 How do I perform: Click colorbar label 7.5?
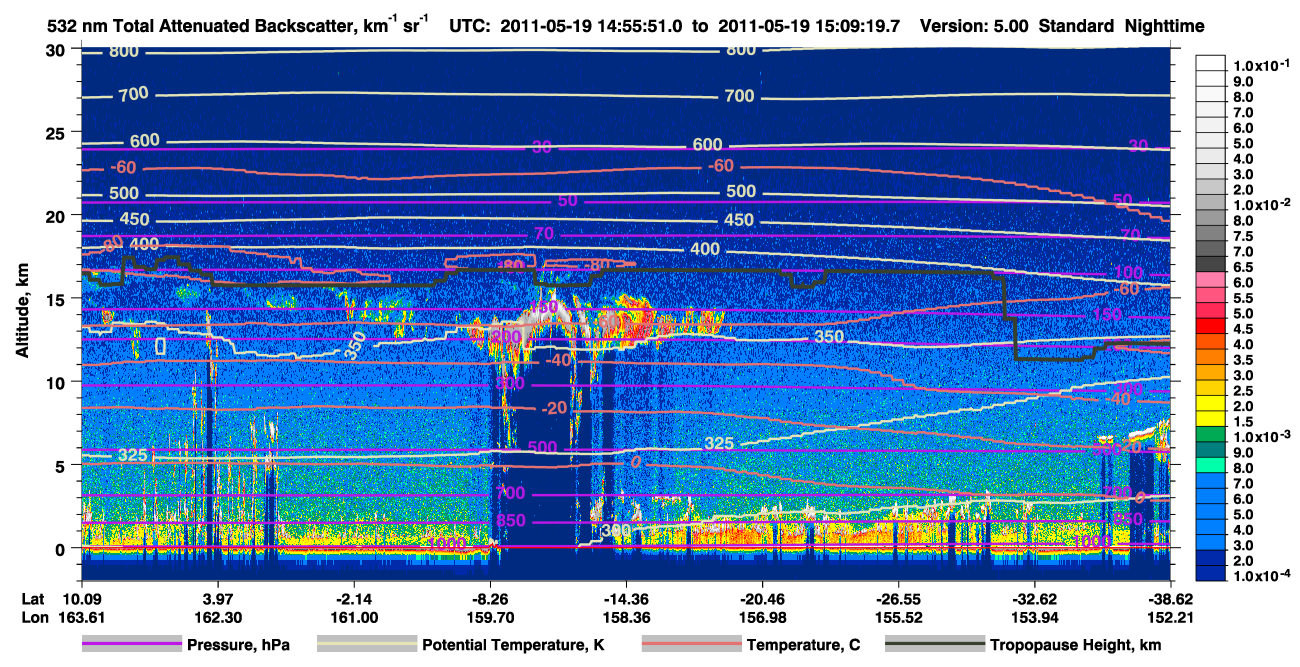pyautogui.click(x=1243, y=236)
